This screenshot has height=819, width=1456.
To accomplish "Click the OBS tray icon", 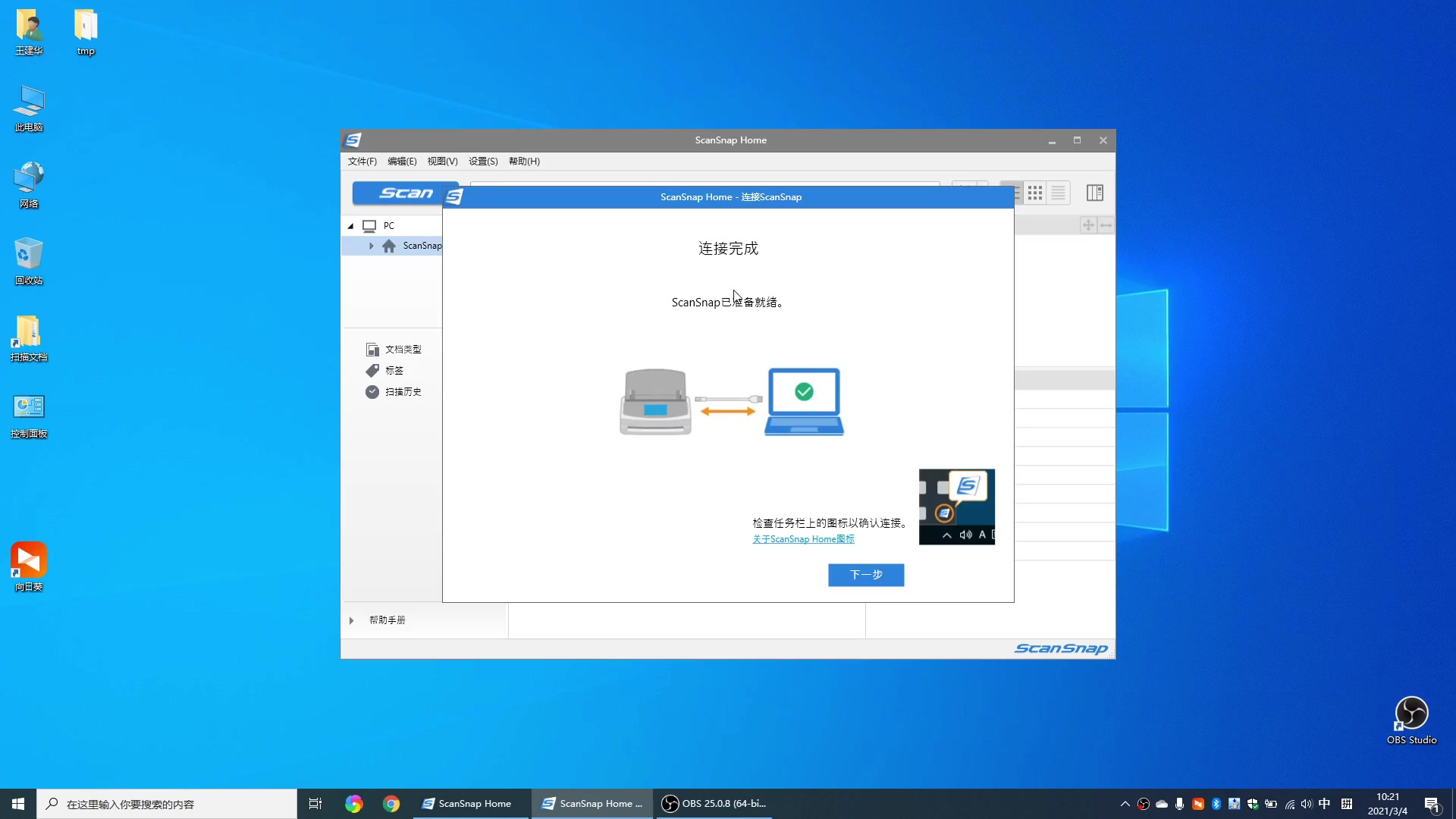I will [x=1144, y=804].
